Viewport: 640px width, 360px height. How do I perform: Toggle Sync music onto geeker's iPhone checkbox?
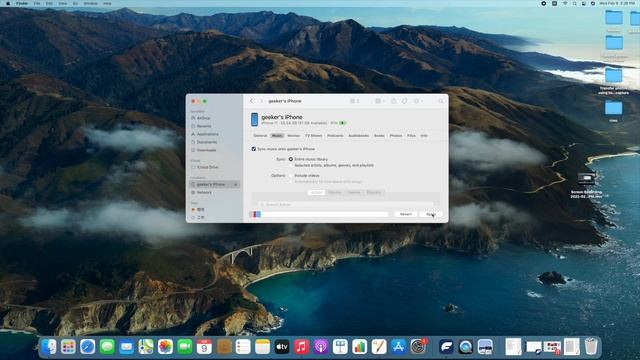point(254,149)
